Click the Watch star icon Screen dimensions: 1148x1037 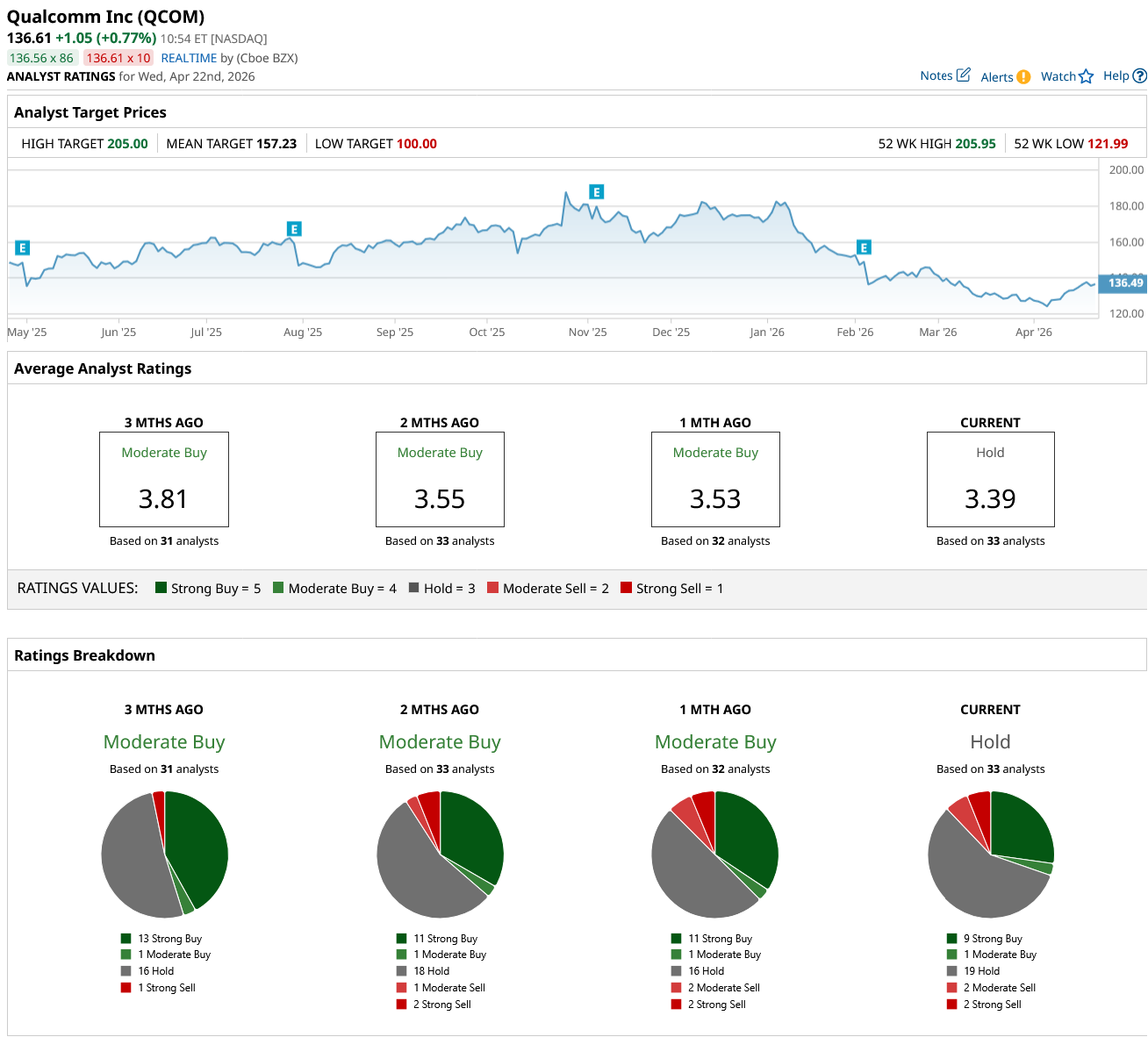click(1086, 76)
